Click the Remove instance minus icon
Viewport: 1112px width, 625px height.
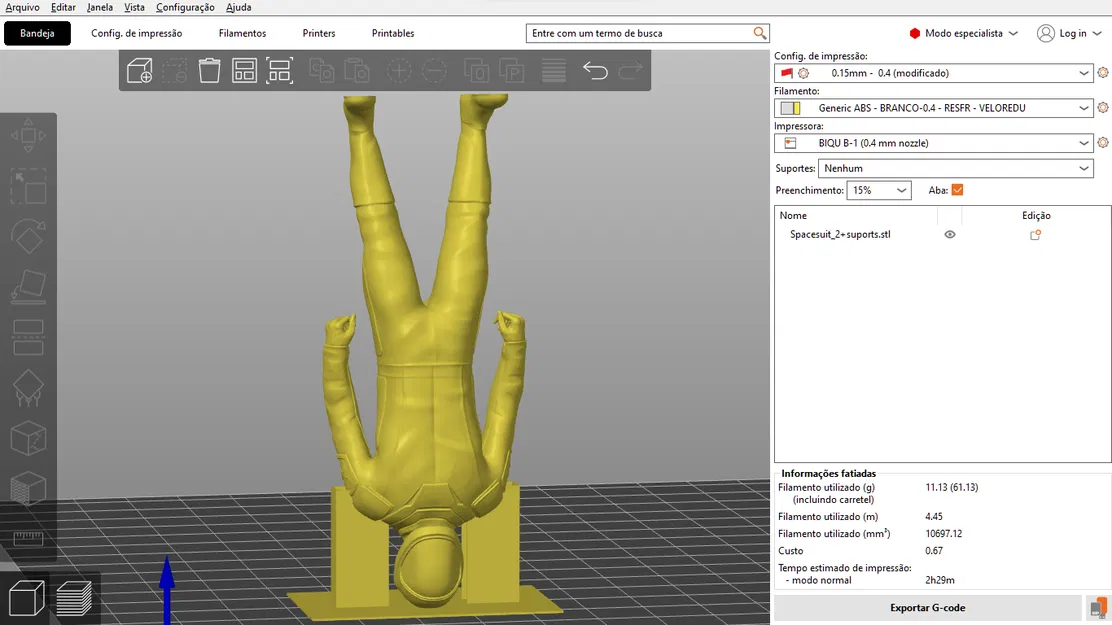pyautogui.click(x=434, y=70)
